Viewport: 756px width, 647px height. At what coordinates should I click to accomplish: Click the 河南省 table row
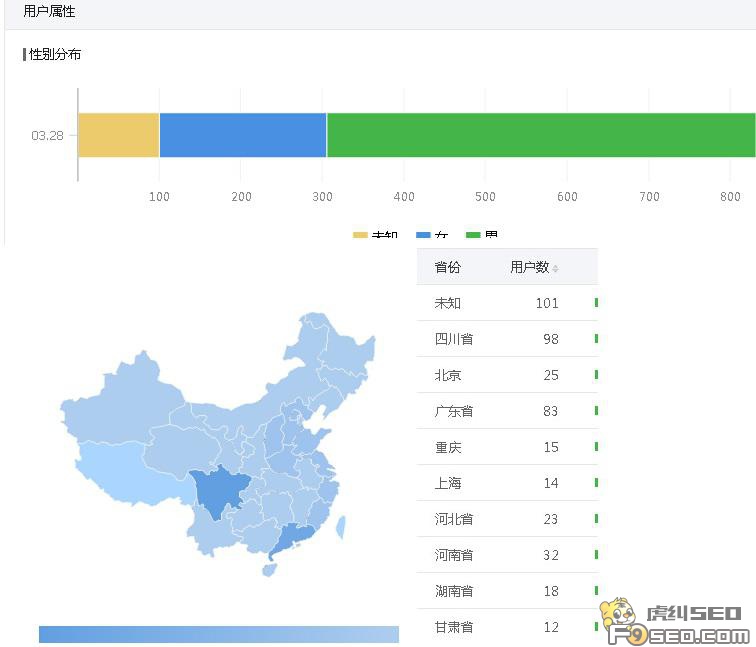pos(507,555)
